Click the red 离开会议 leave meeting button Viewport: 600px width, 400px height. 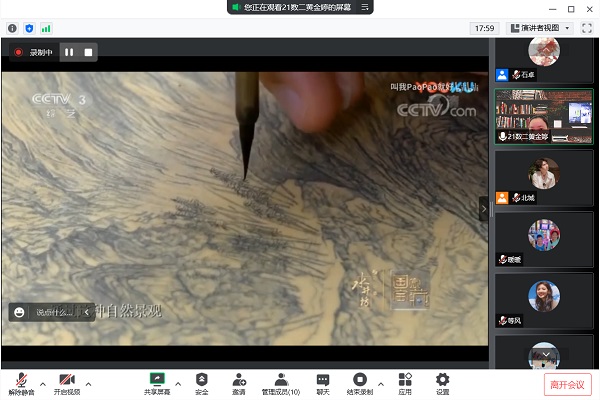tap(568, 383)
